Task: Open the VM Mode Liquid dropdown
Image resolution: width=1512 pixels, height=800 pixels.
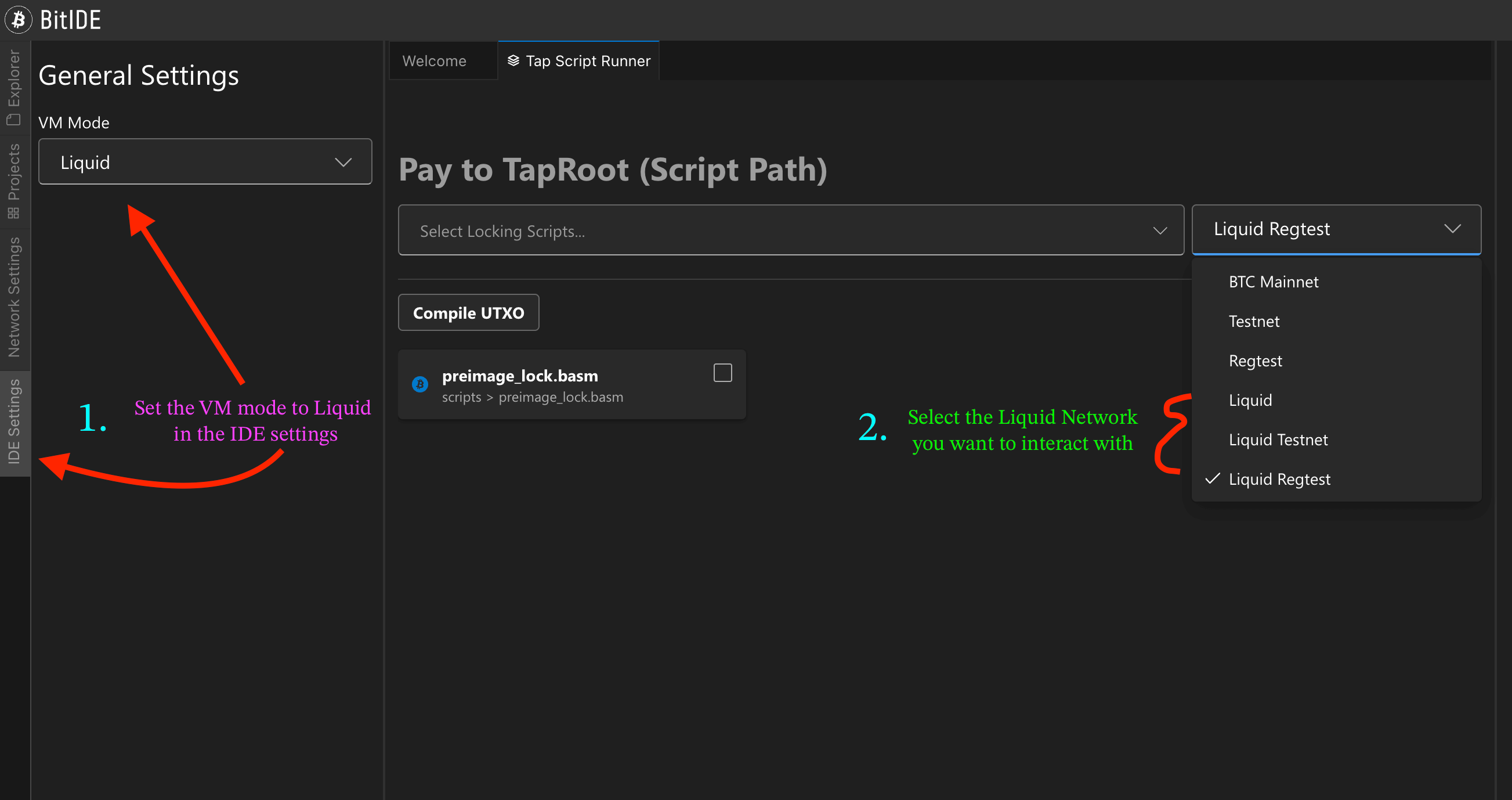Action: (205, 161)
